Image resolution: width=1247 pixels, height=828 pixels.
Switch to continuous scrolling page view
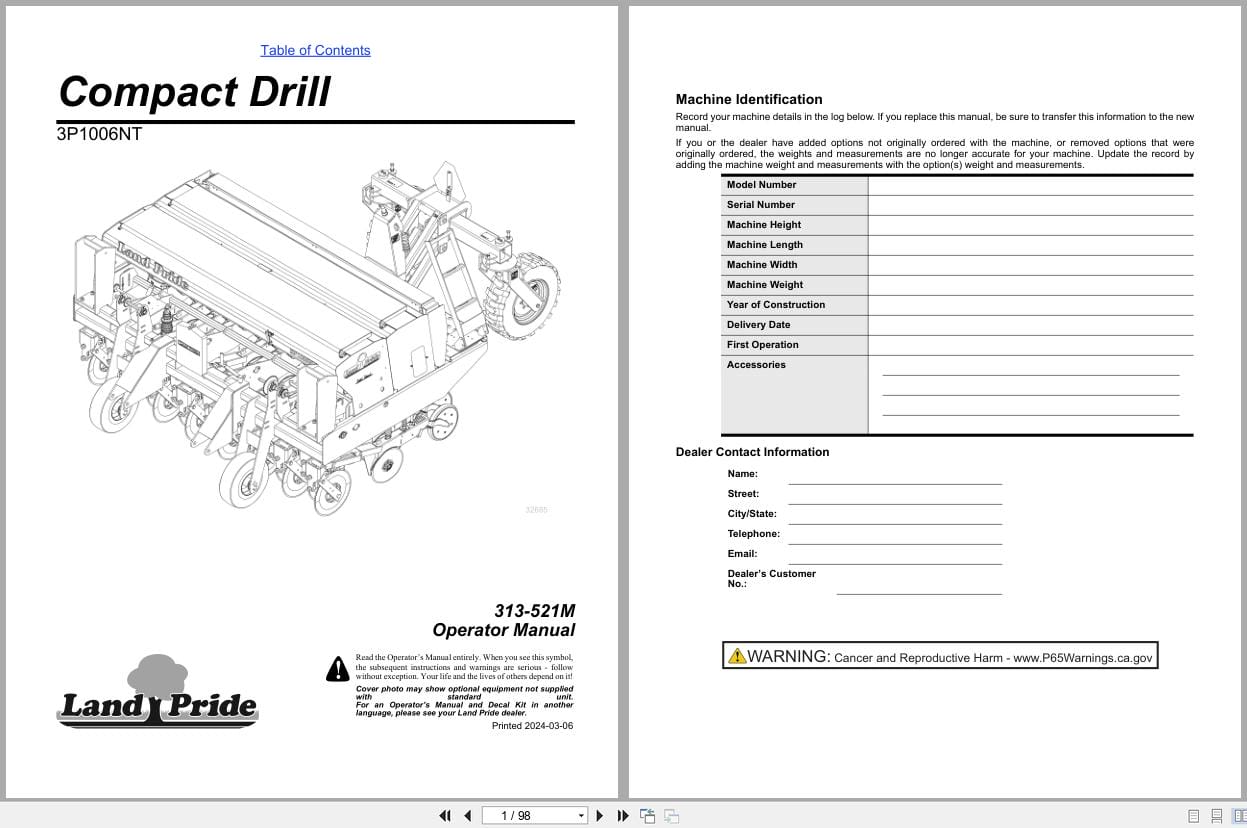[1217, 816]
